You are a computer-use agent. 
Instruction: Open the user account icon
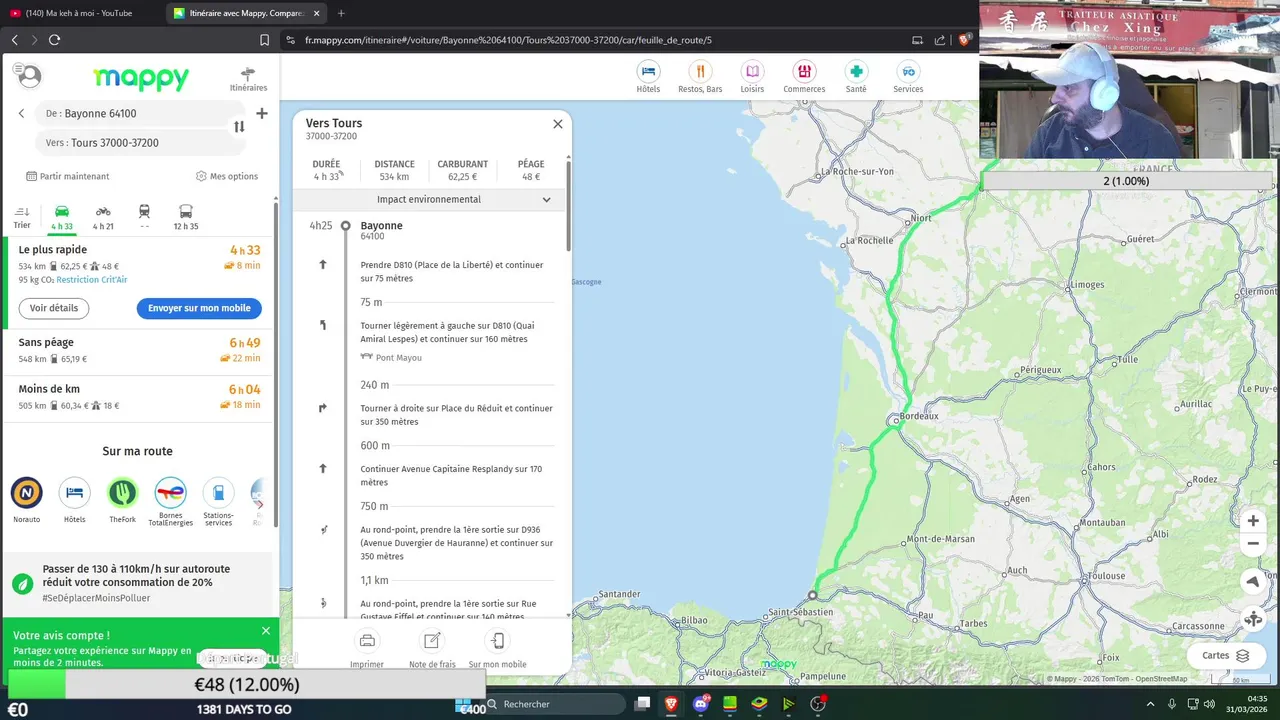click(x=29, y=76)
